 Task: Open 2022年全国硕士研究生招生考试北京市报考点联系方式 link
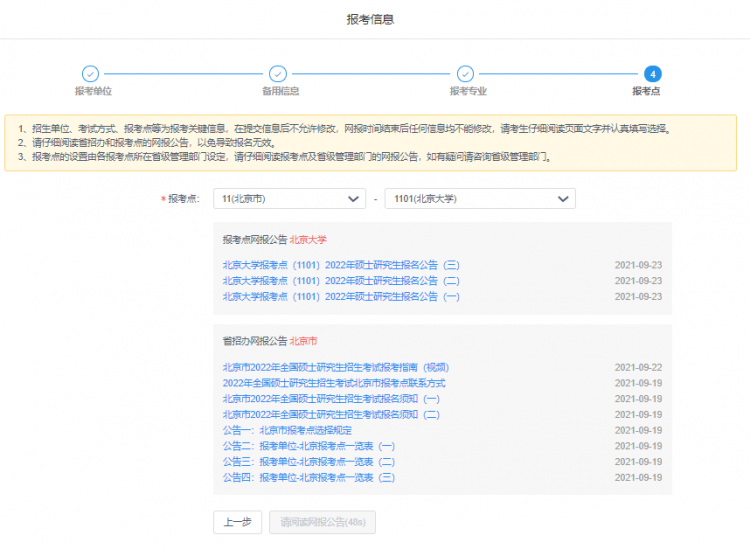[x=334, y=383]
